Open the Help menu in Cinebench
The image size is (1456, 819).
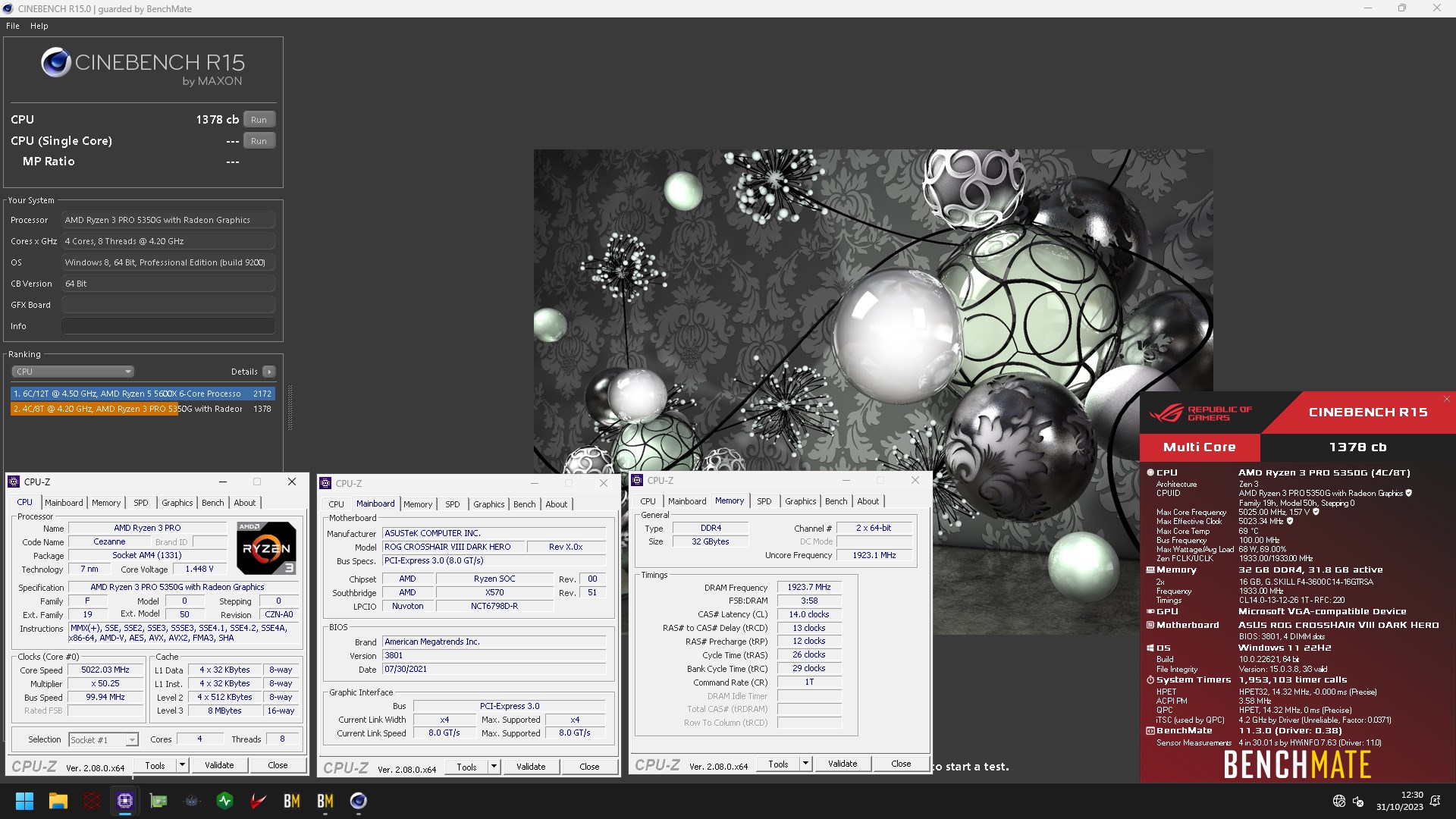39,26
